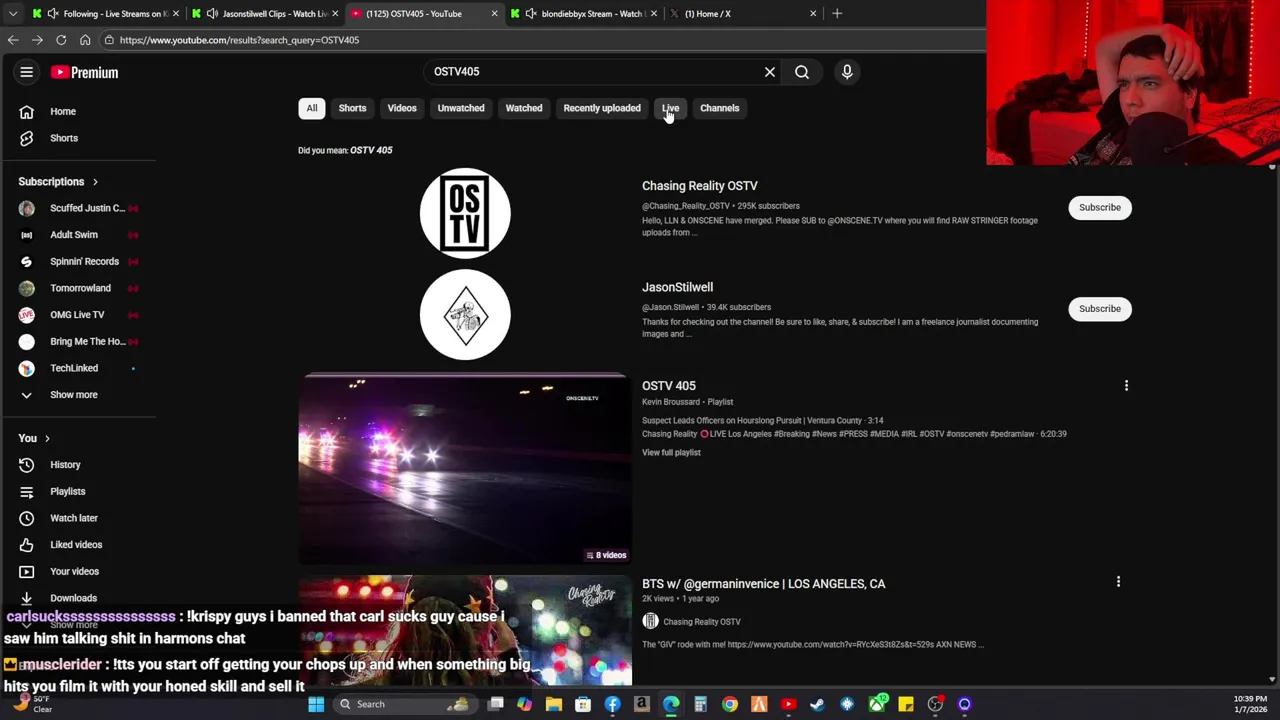1280x720 pixels.
Task: Click View full playlist link
Action: coord(671,453)
